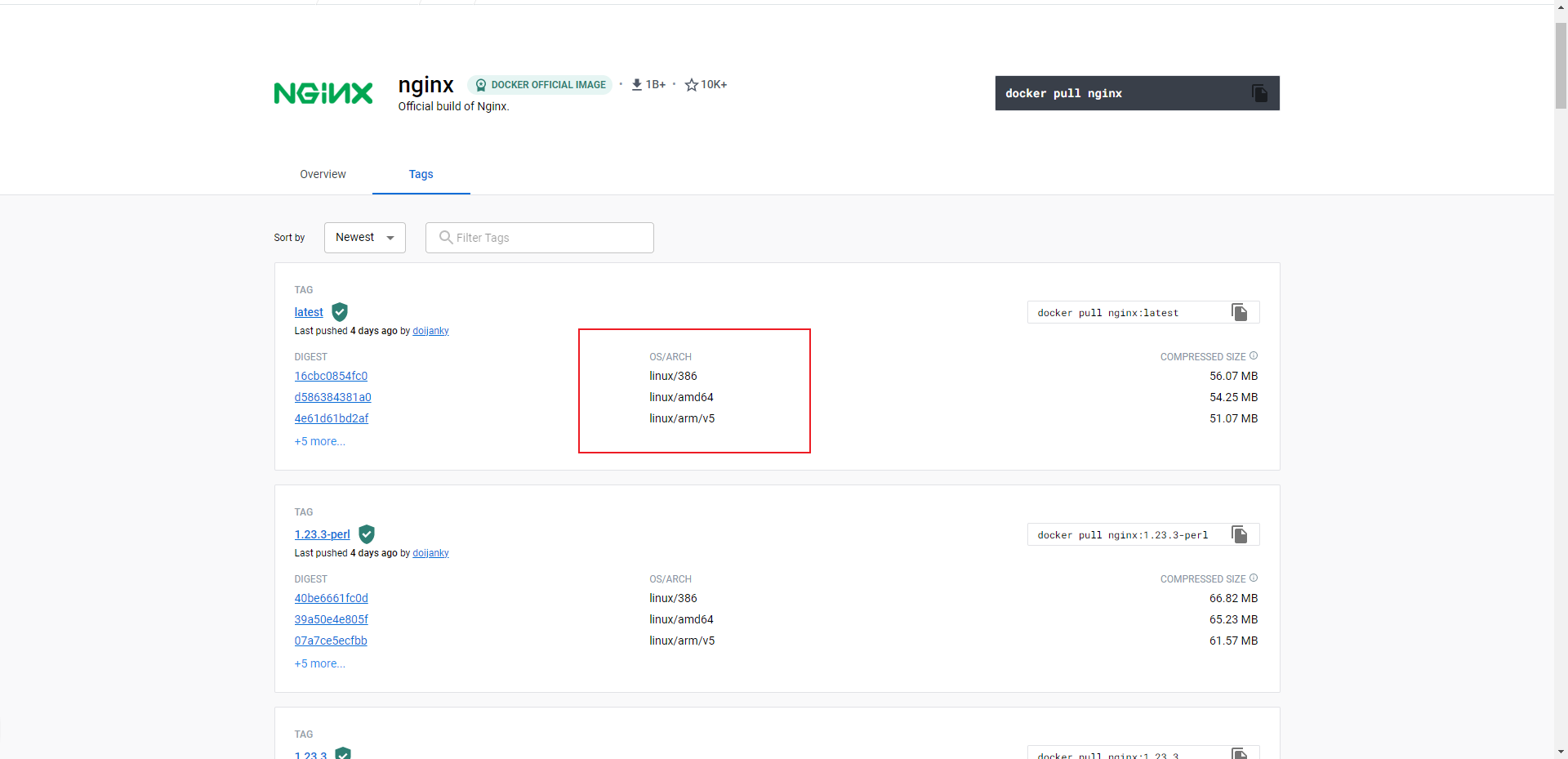The image size is (1568, 759).
Task: Expand +5 more digests under 1.23.3-perl
Action: [320, 663]
